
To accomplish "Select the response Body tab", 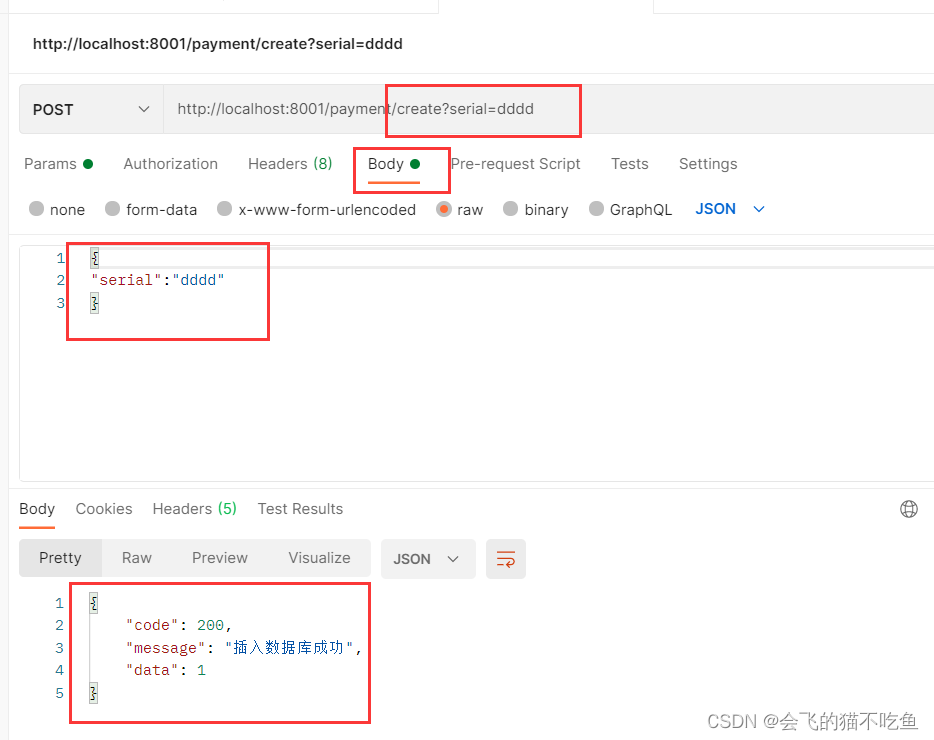I will pos(37,509).
